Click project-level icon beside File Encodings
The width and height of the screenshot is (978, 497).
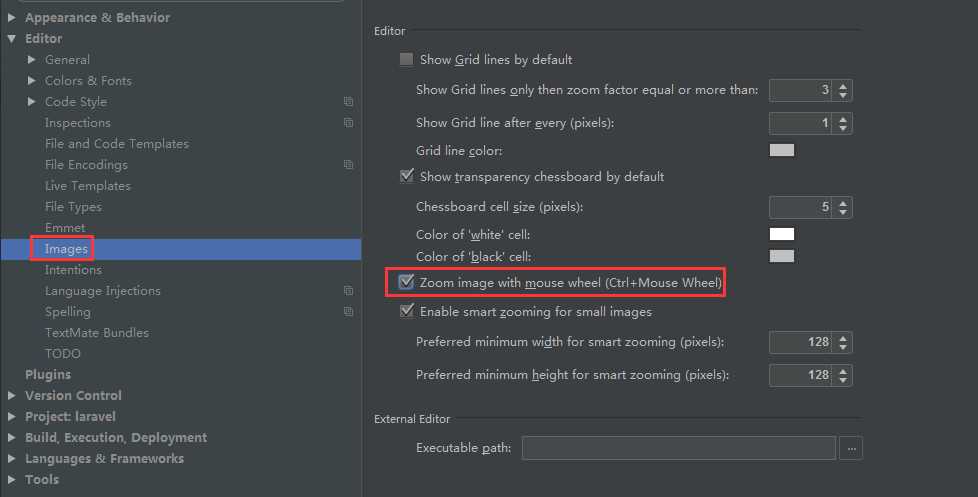pyautogui.click(x=348, y=165)
